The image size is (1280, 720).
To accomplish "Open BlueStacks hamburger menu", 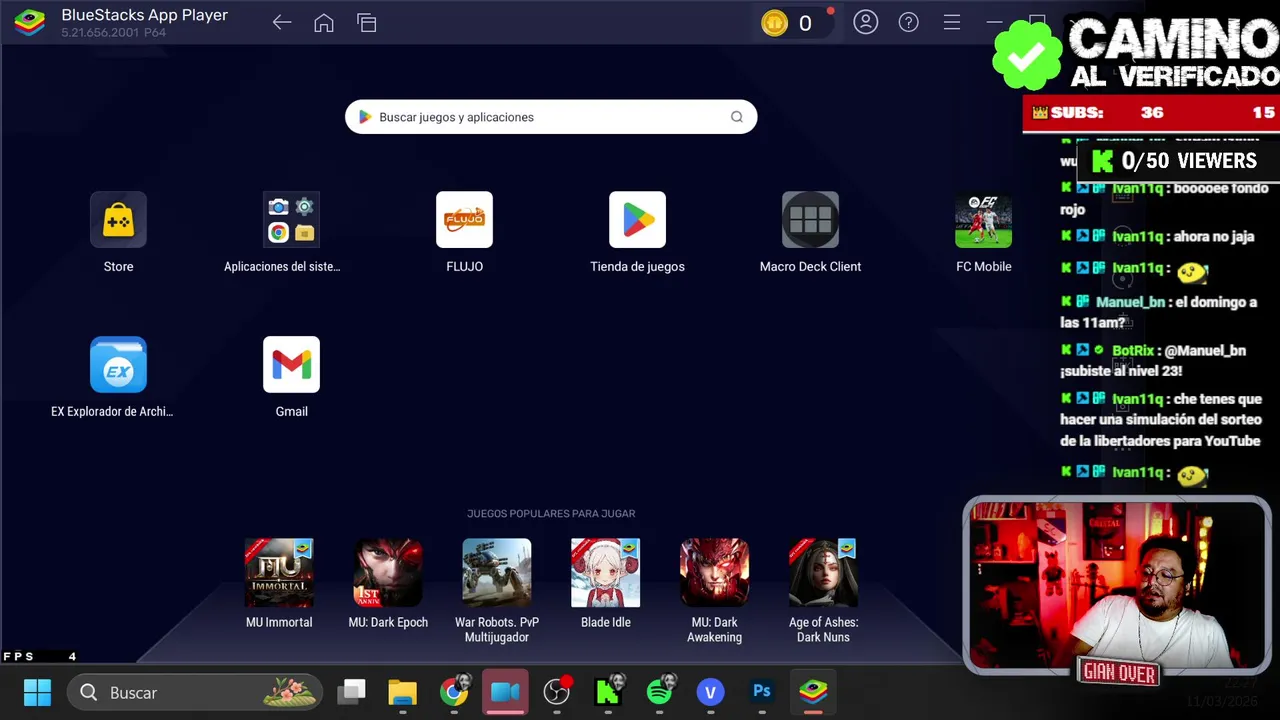I will click(952, 22).
